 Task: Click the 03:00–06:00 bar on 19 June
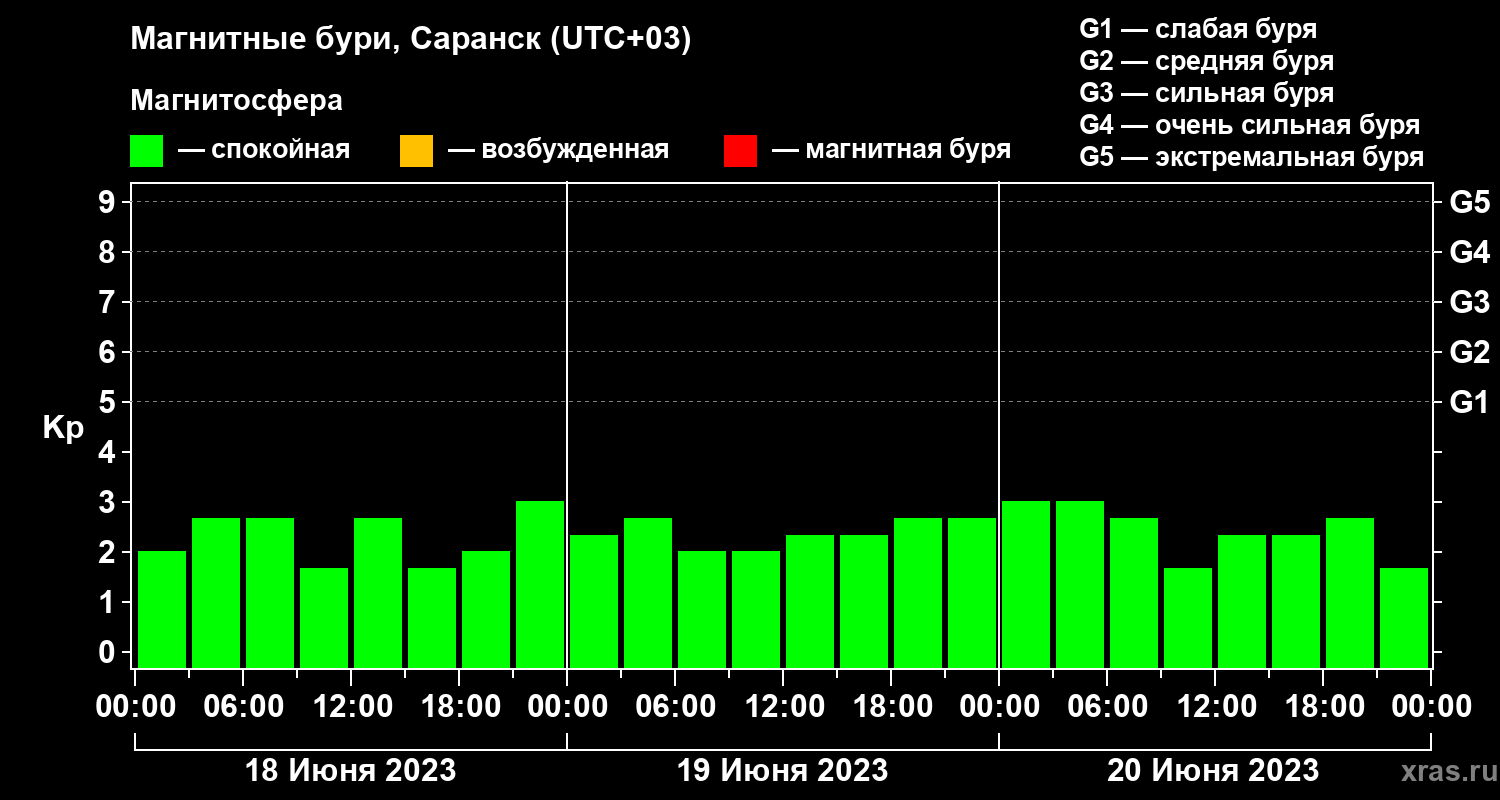point(648,592)
